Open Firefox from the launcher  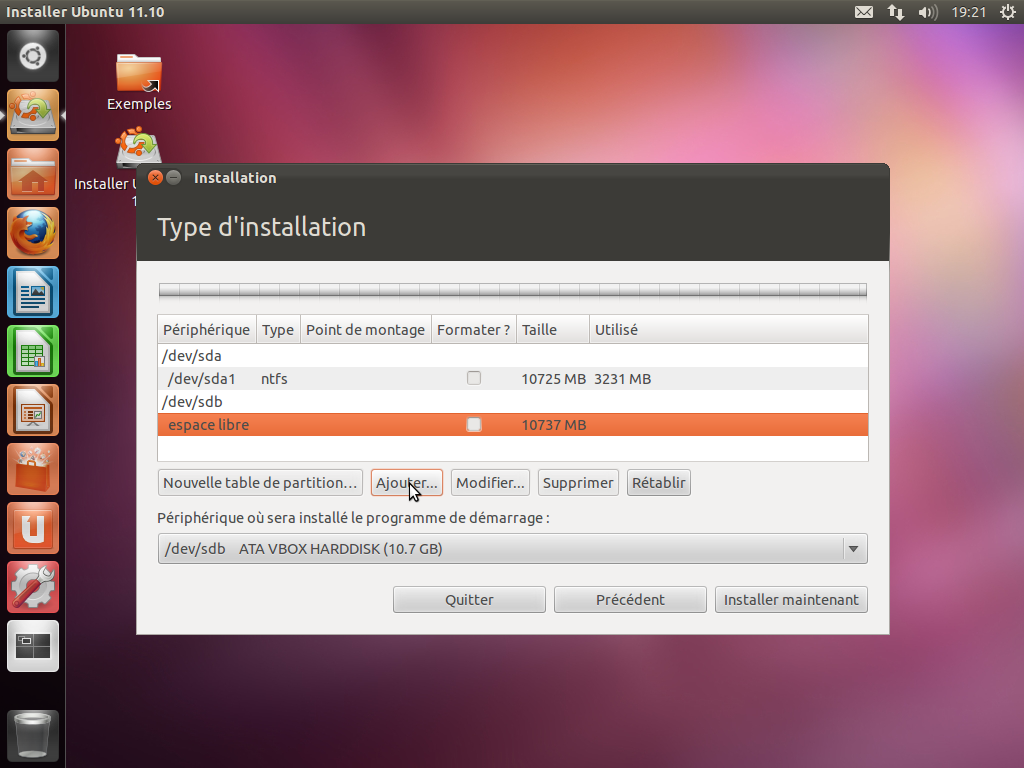coord(33,233)
